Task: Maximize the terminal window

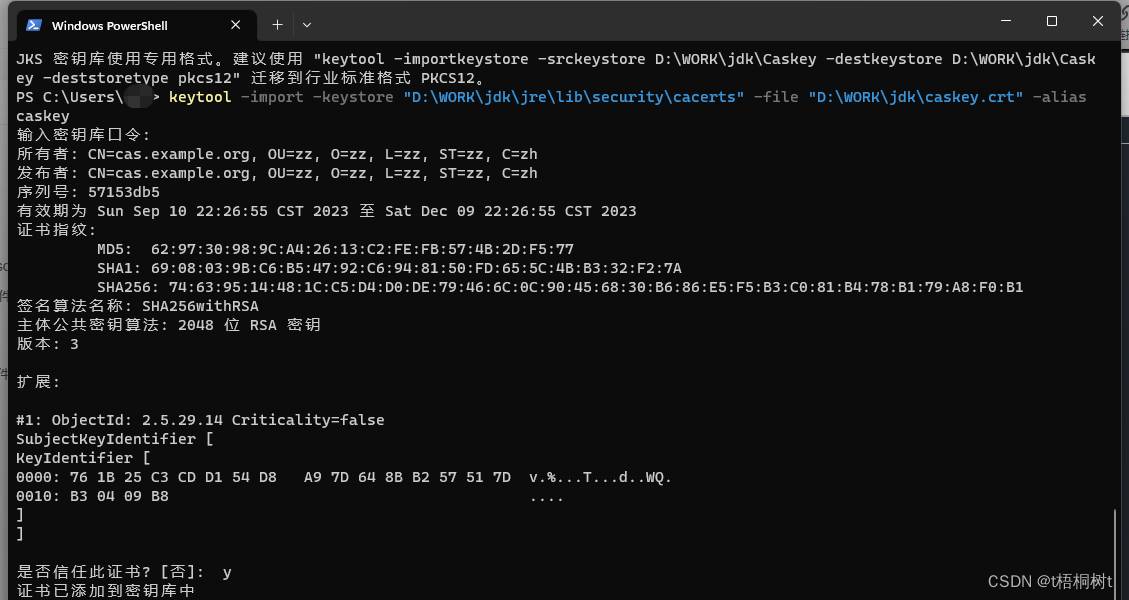Action: coord(1052,21)
